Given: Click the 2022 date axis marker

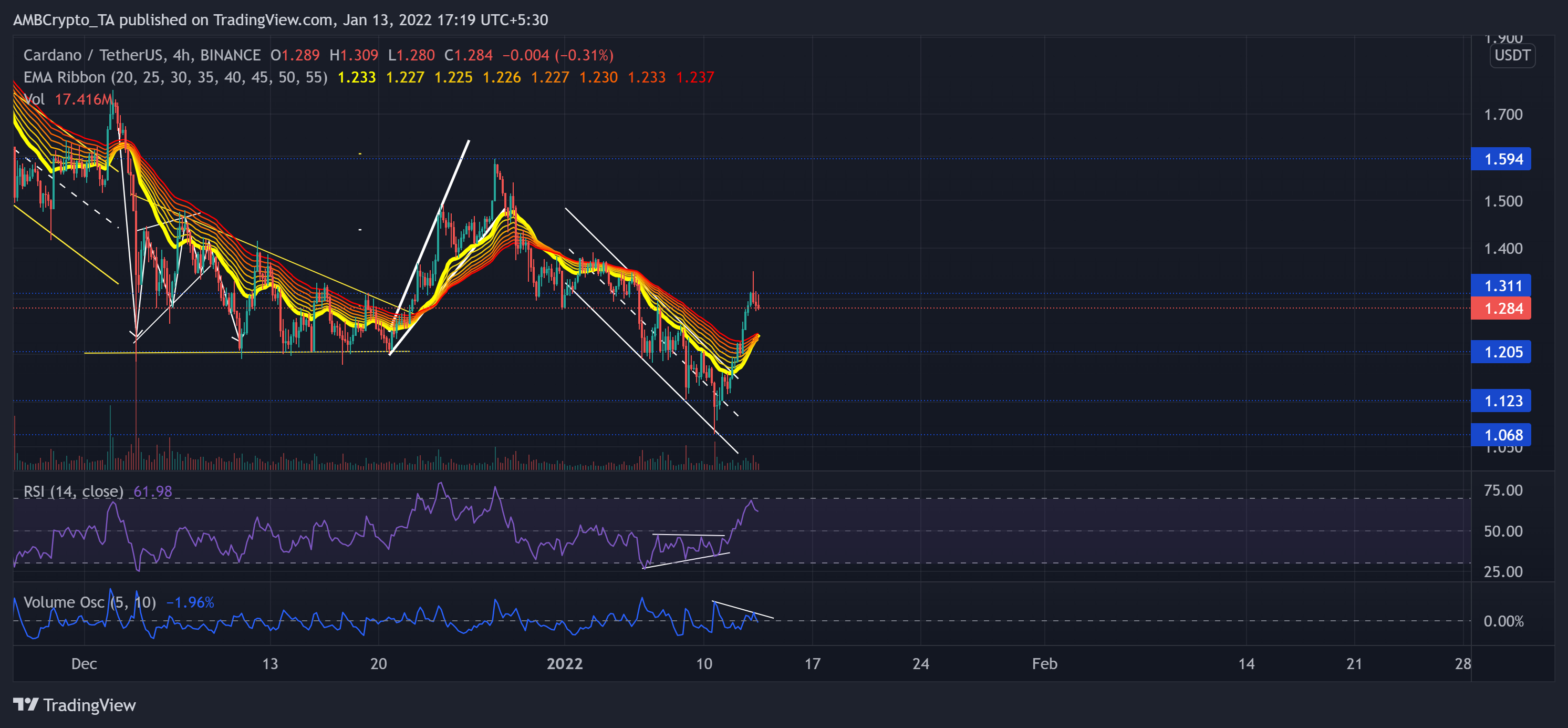Looking at the screenshot, I should point(564,663).
